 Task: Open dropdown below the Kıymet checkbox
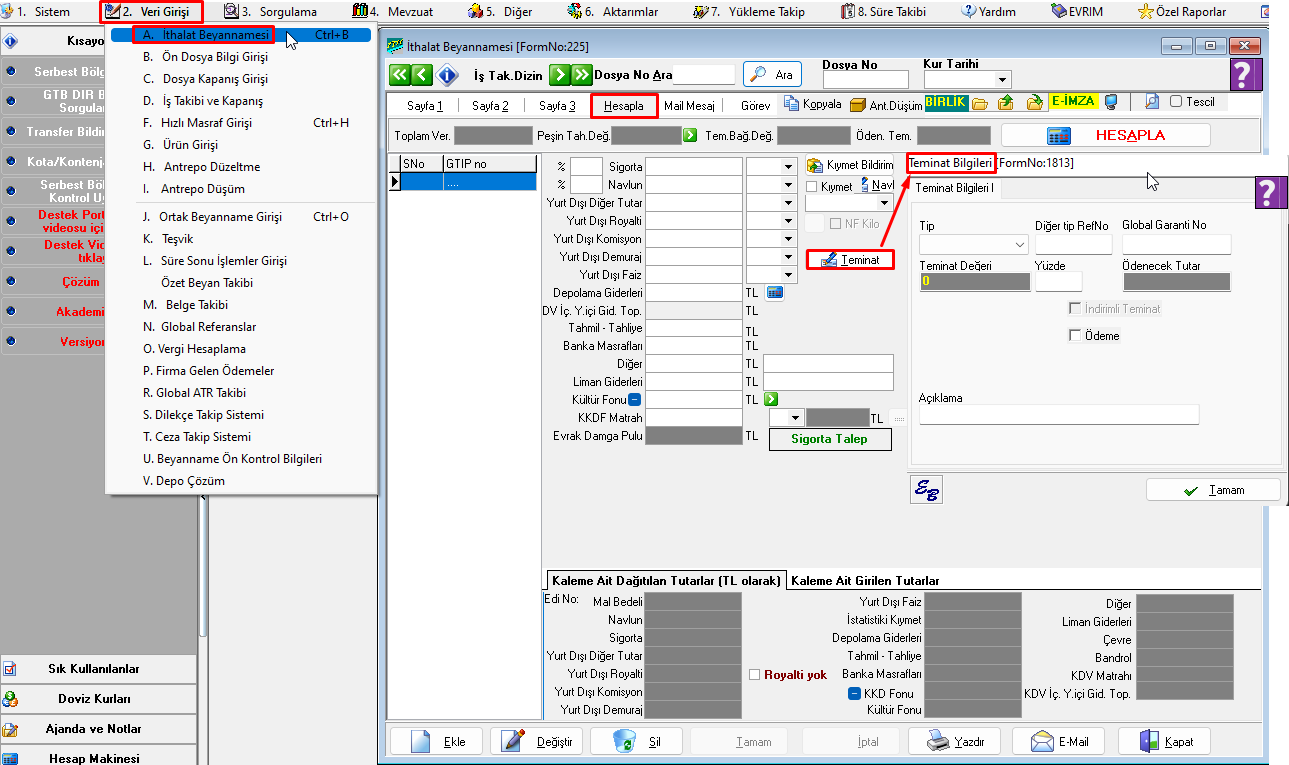883,203
